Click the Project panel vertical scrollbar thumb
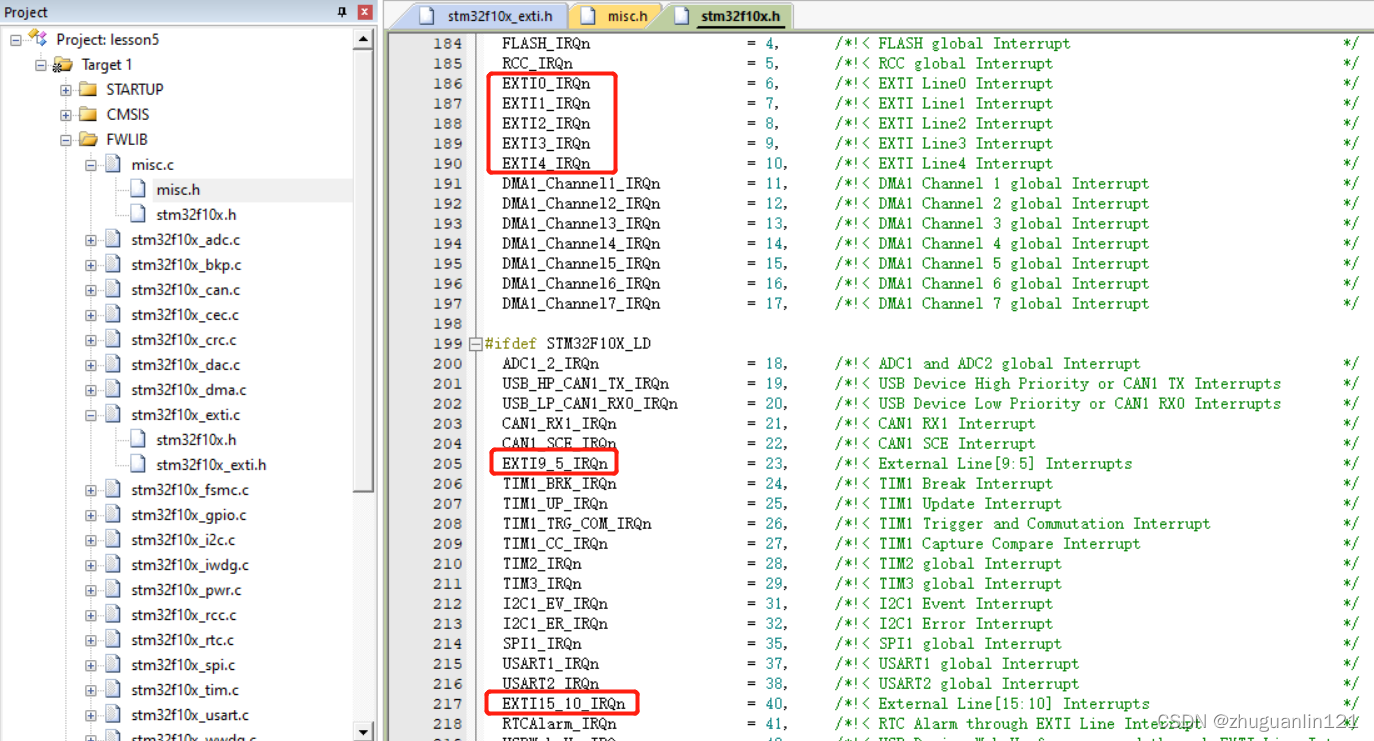 tap(364, 270)
